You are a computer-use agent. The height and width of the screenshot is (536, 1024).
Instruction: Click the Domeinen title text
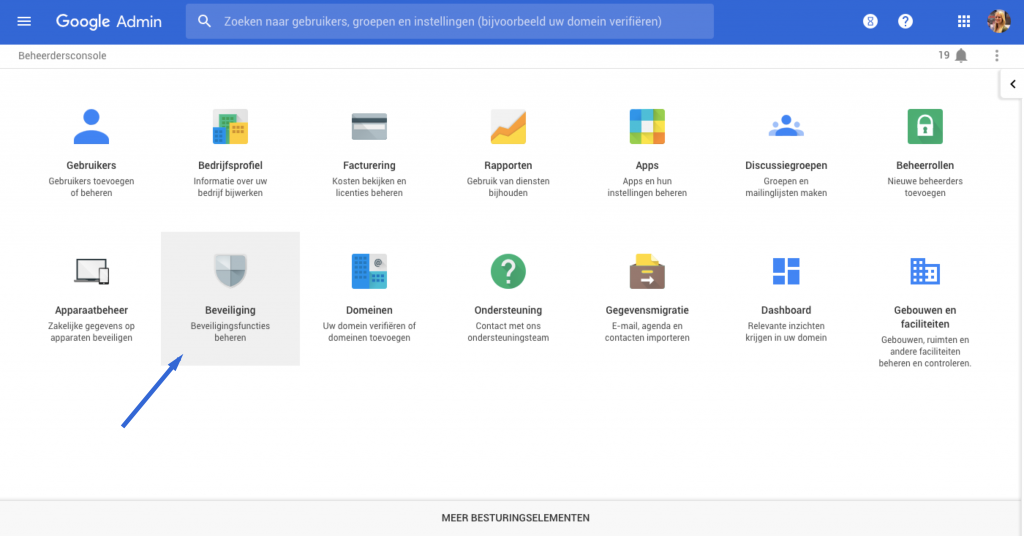point(369,311)
